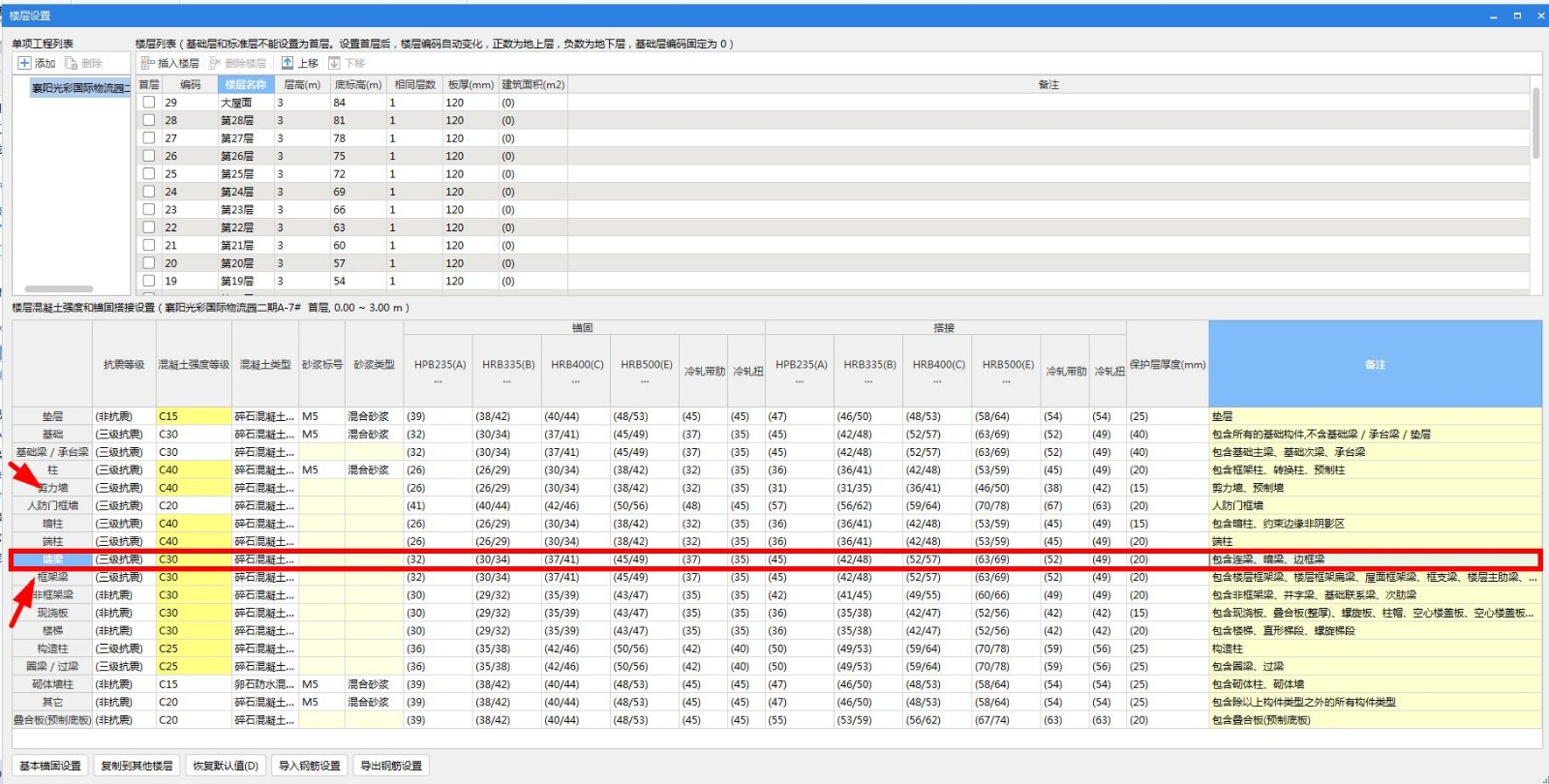Screen dimensions: 1549x784
Task: Mark the 首层 checkbox for 第23层
Action: pyautogui.click(x=149, y=209)
